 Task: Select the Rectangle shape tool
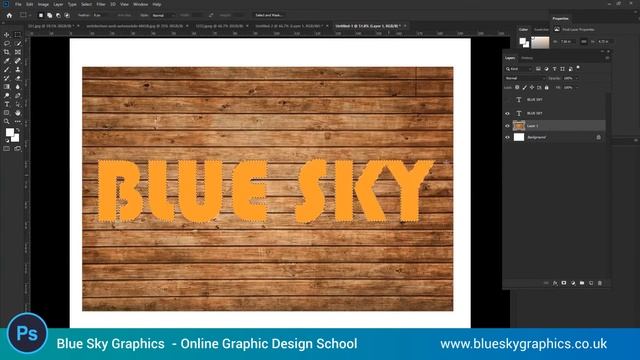click(7, 113)
